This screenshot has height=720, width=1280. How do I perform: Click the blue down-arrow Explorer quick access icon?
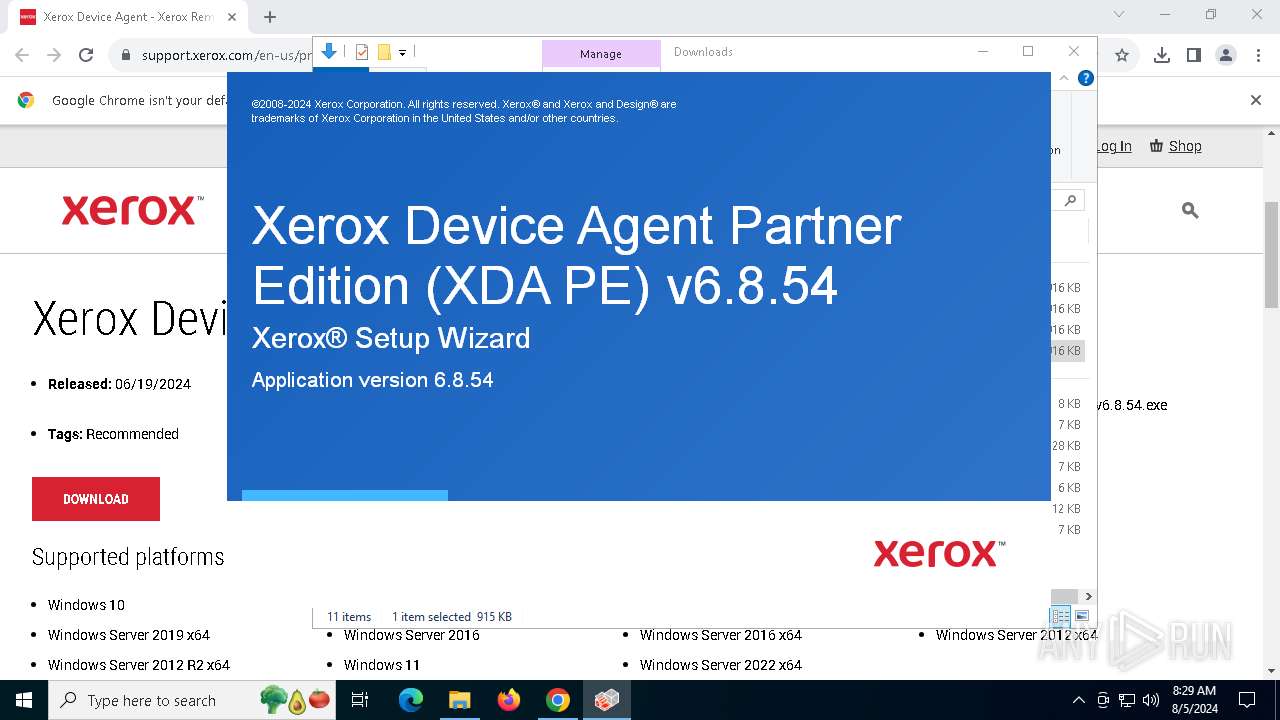pos(329,51)
